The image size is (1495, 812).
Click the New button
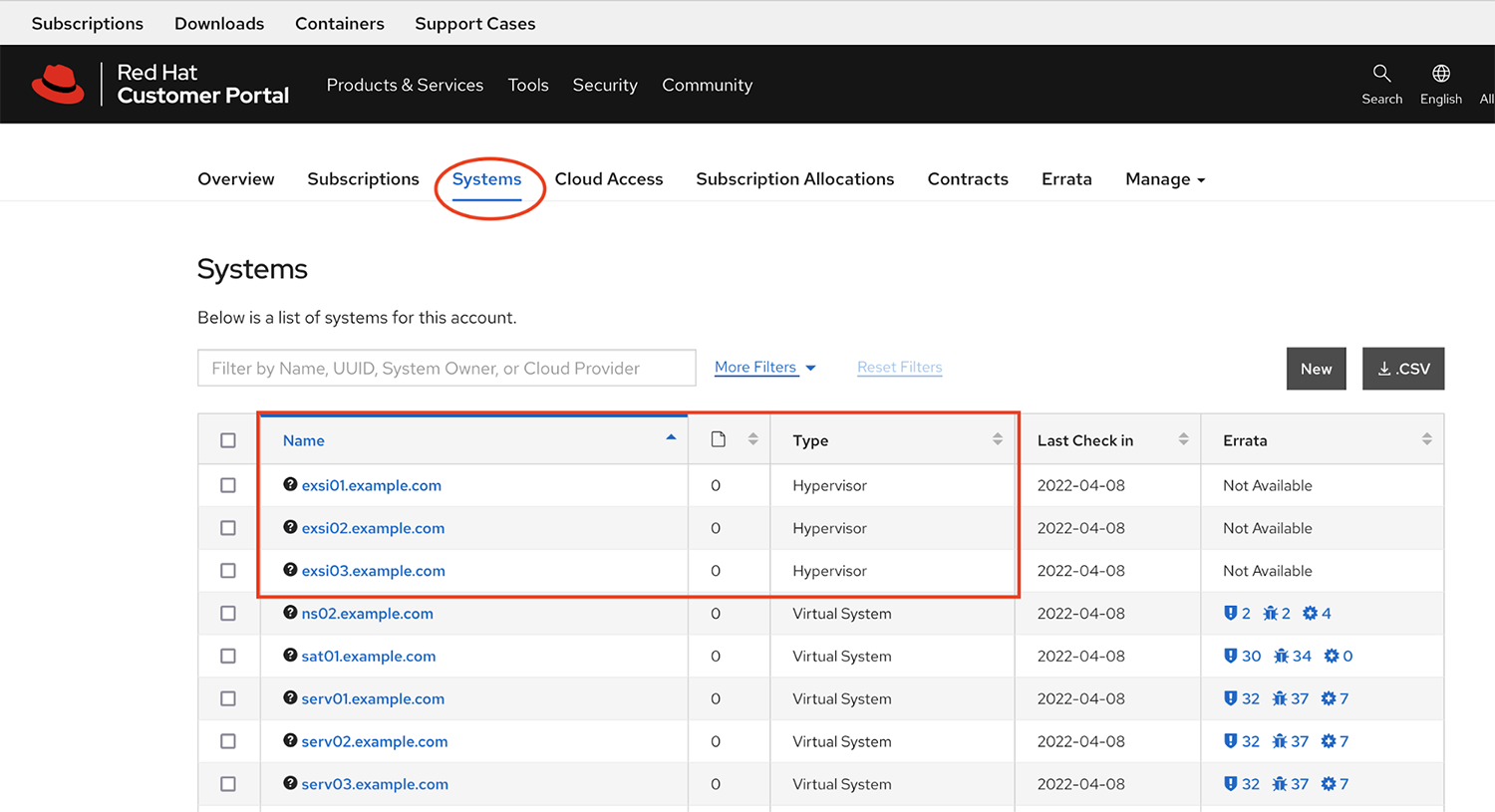[x=1316, y=369]
